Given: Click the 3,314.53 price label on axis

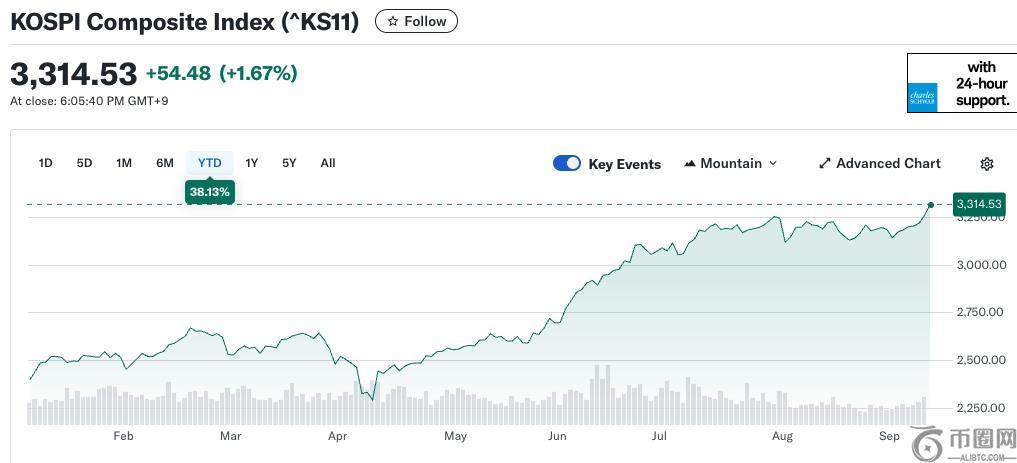Looking at the screenshot, I should 978,204.
